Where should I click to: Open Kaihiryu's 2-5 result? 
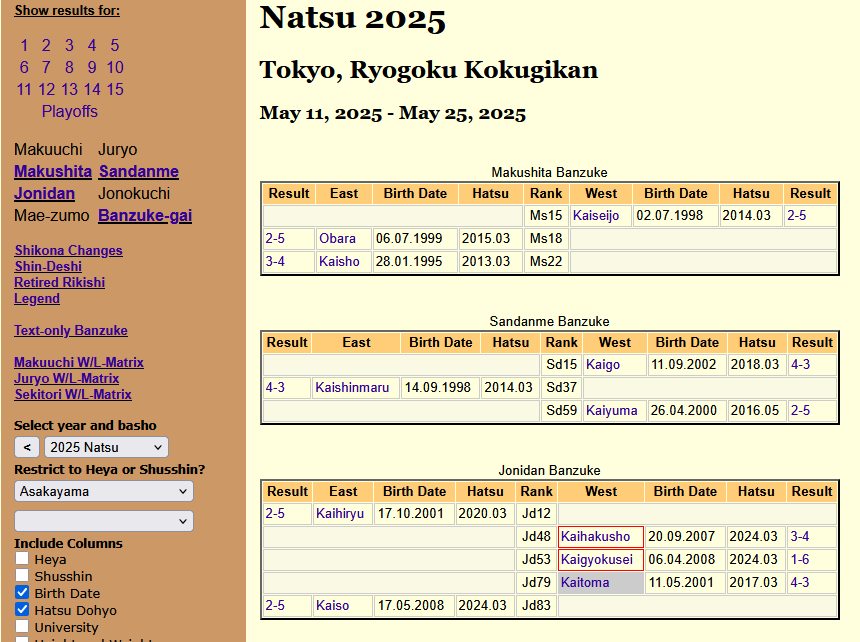275,514
